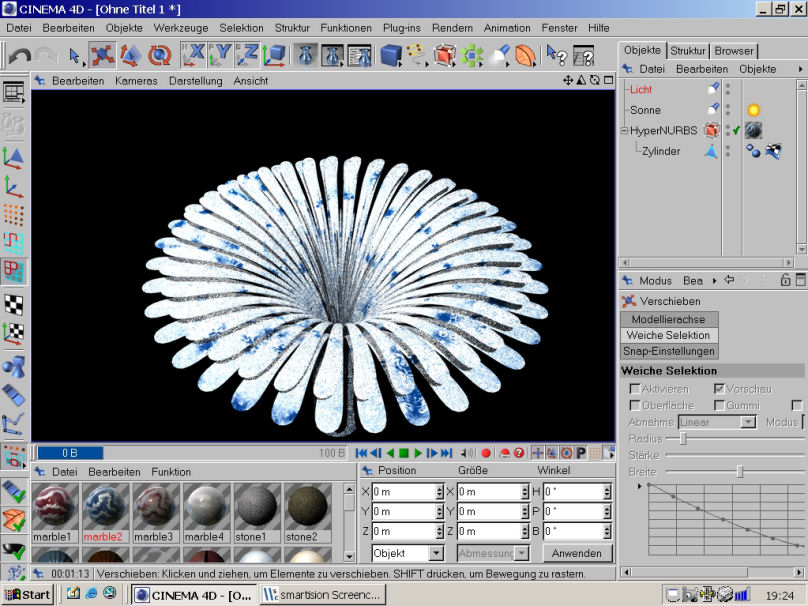Viewport: 808px width, 606px height.
Task: Click the render settings icon
Action: pyautogui.click(x=360, y=55)
